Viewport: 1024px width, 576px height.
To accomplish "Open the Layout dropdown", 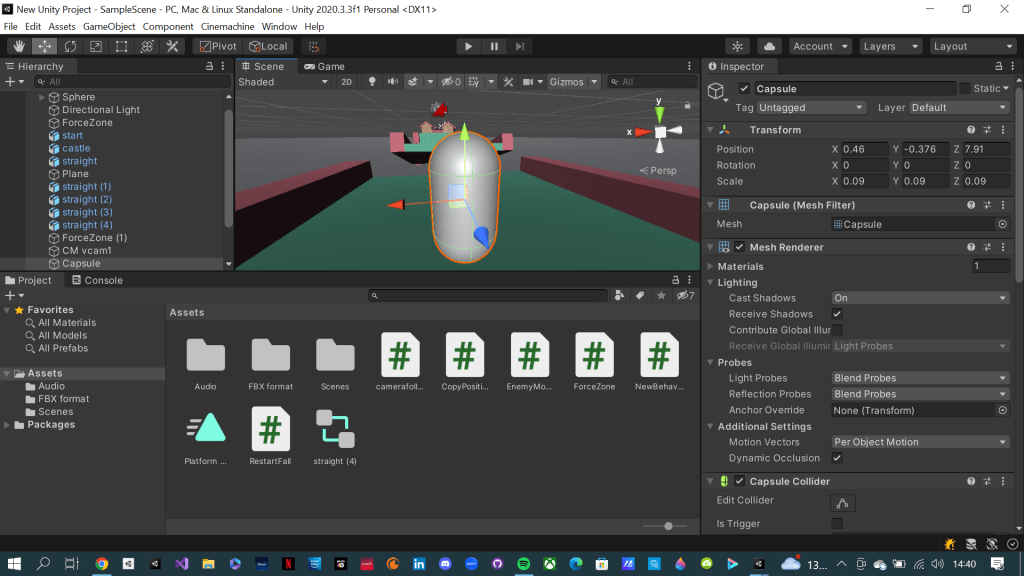I will (x=972, y=46).
